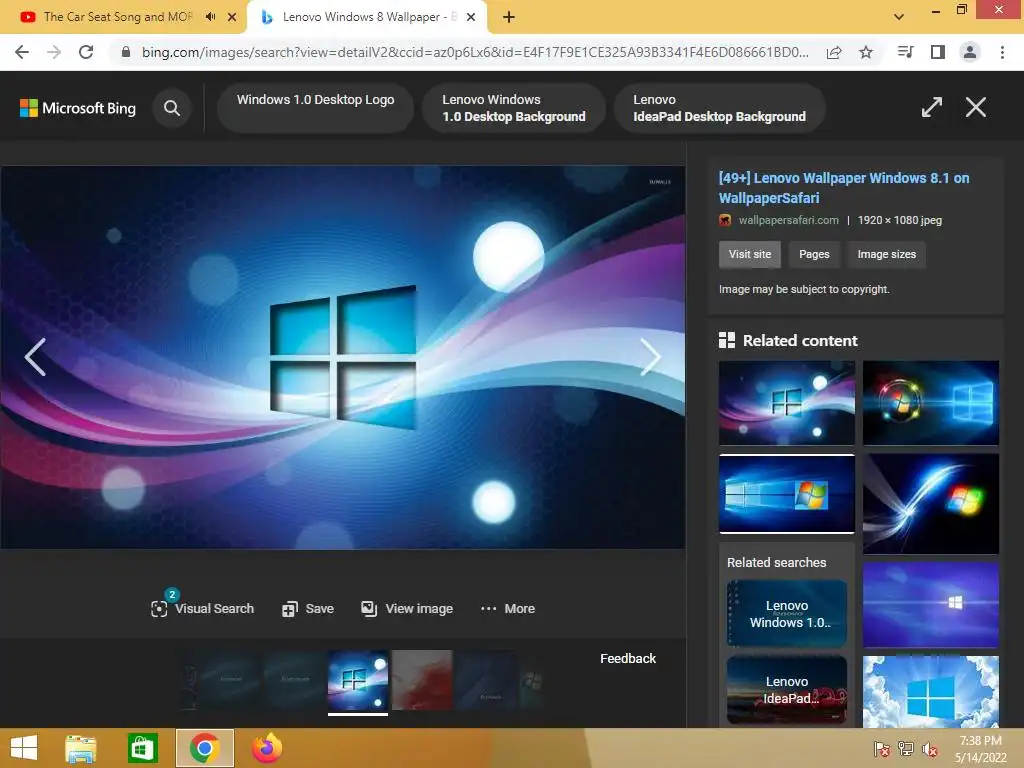Go back to previous page
This screenshot has width=1024, height=768.
click(x=22, y=52)
